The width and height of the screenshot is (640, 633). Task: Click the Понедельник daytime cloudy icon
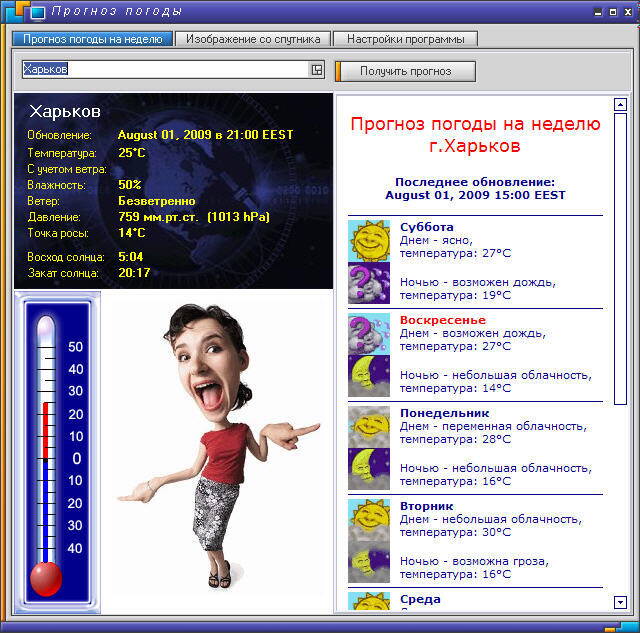click(x=368, y=426)
